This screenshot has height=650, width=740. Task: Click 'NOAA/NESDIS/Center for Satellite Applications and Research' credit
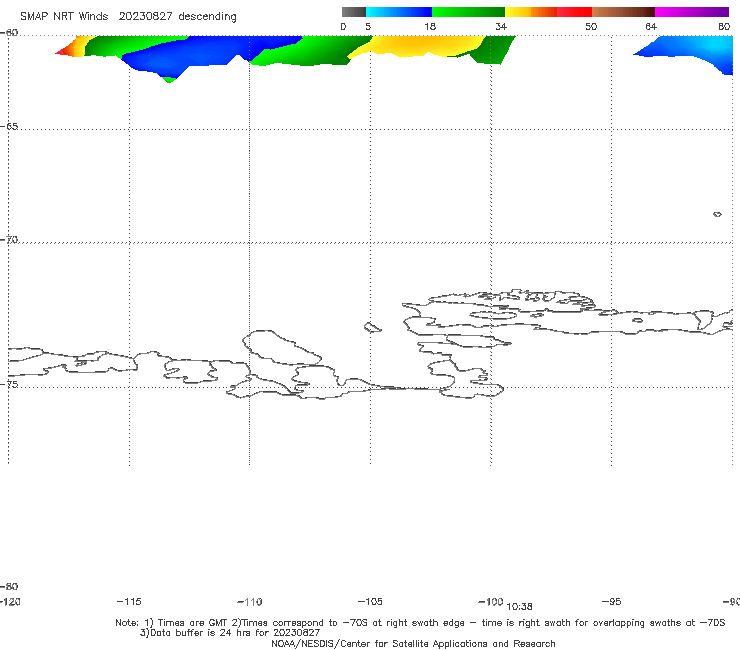click(x=413, y=643)
